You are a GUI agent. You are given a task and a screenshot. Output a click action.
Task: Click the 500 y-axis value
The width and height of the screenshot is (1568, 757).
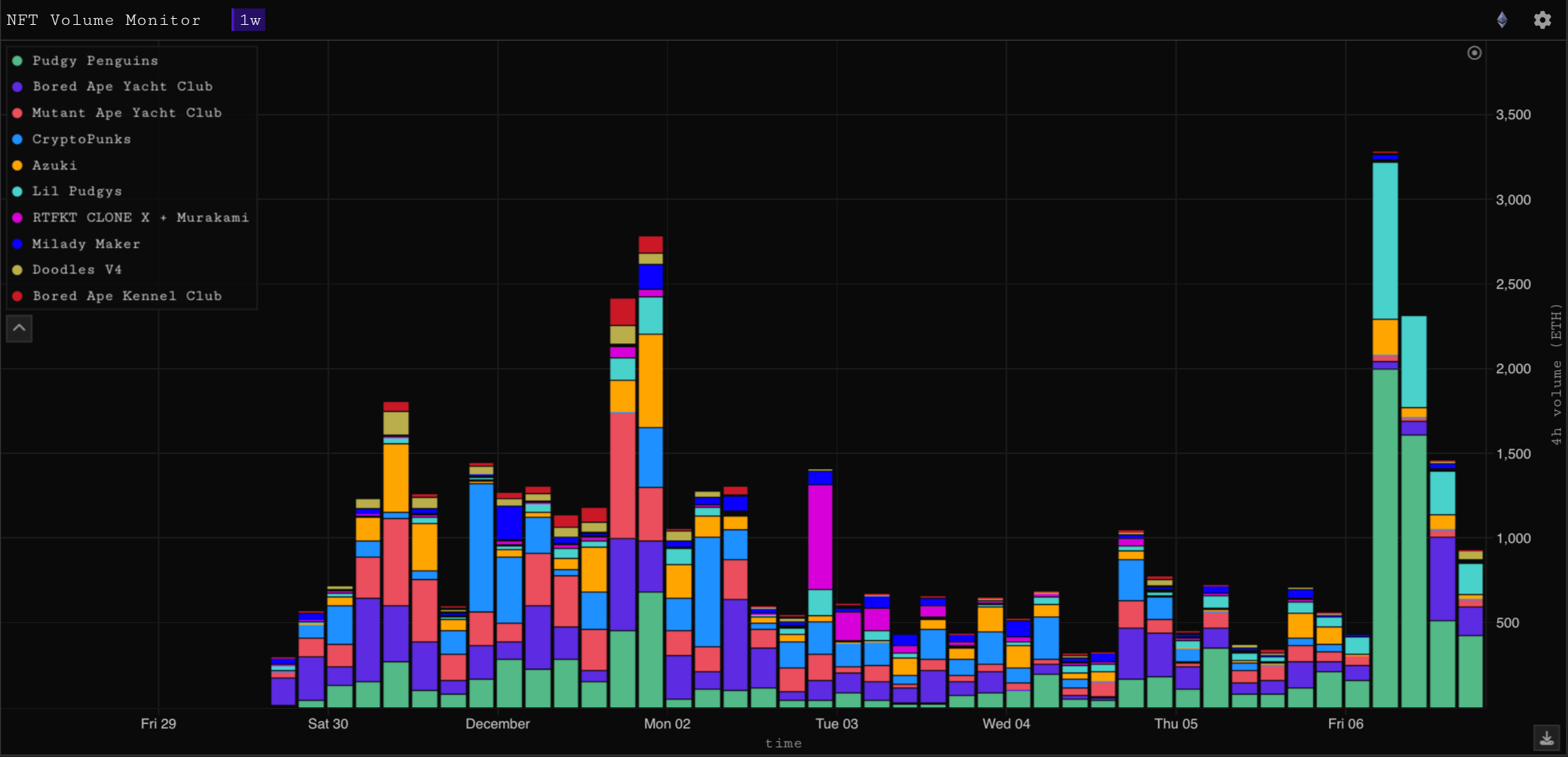[1507, 623]
